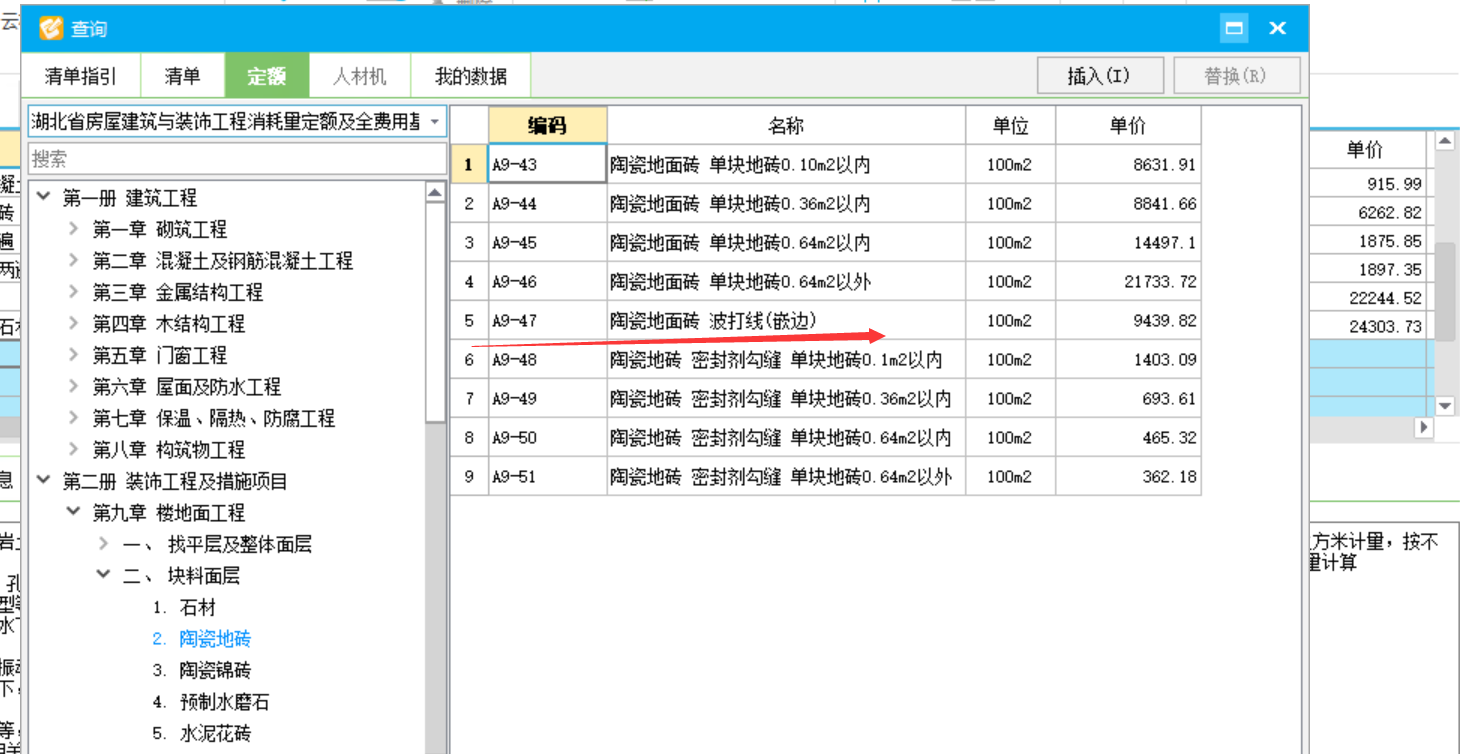Select row number 5 header
The height and width of the screenshot is (754, 1460).
click(x=469, y=321)
